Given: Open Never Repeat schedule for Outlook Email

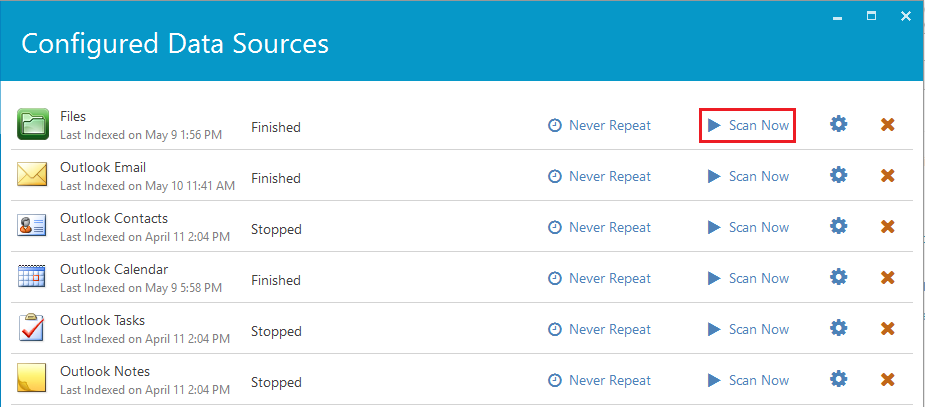Looking at the screenshot, I should (x=599, y=176).
